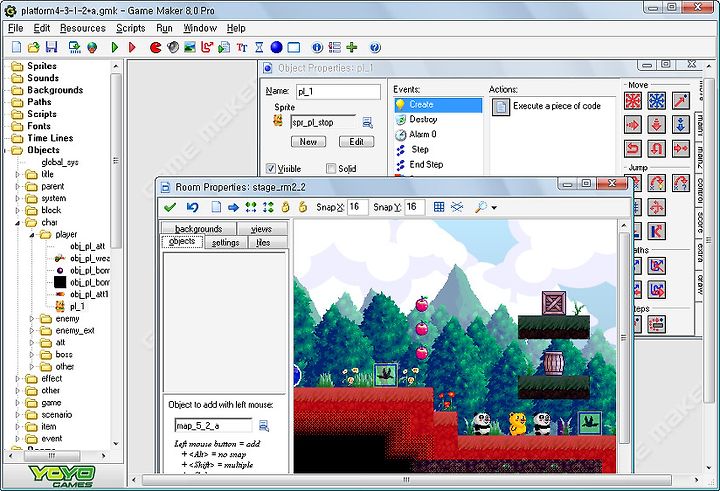Viewport: 720px width, 491px height.
Task: Click New sprite button
Action: pos(308,142)
